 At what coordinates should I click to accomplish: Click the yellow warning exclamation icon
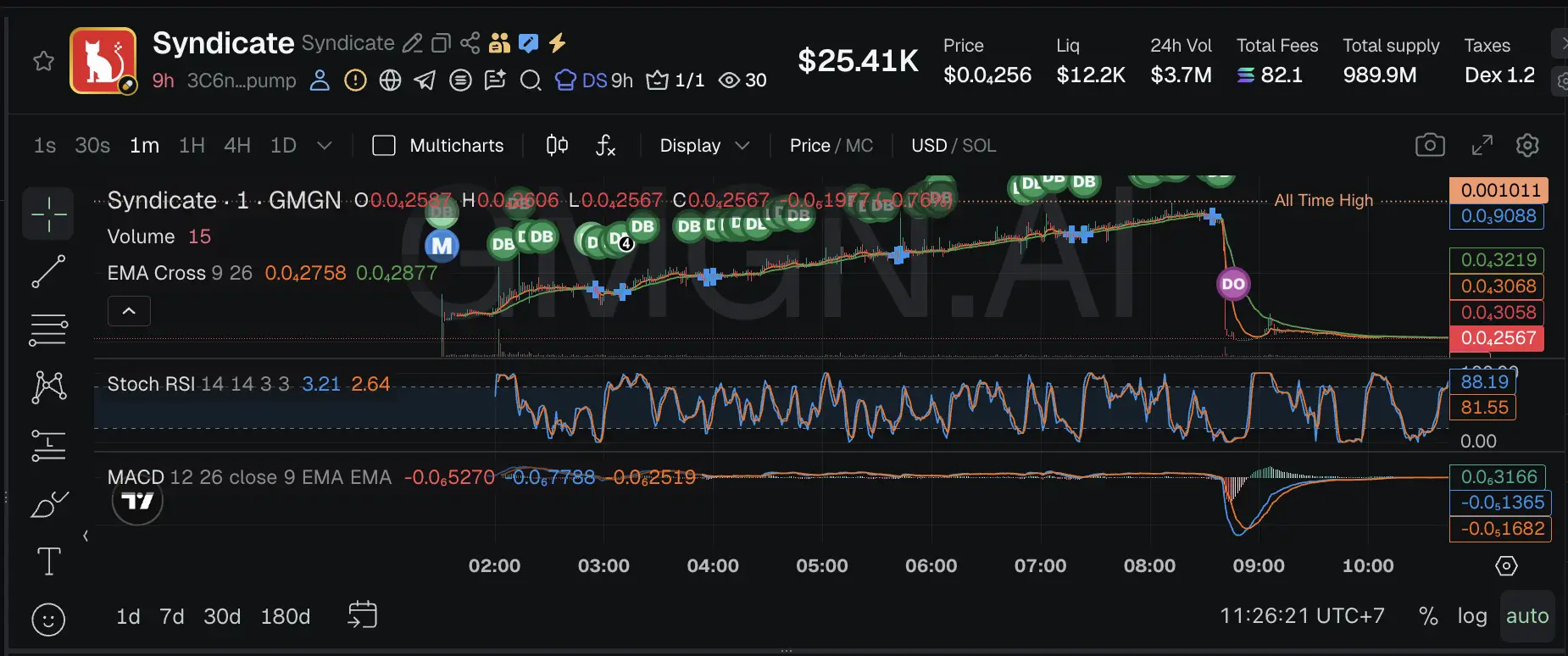click(x=355, y=81)
